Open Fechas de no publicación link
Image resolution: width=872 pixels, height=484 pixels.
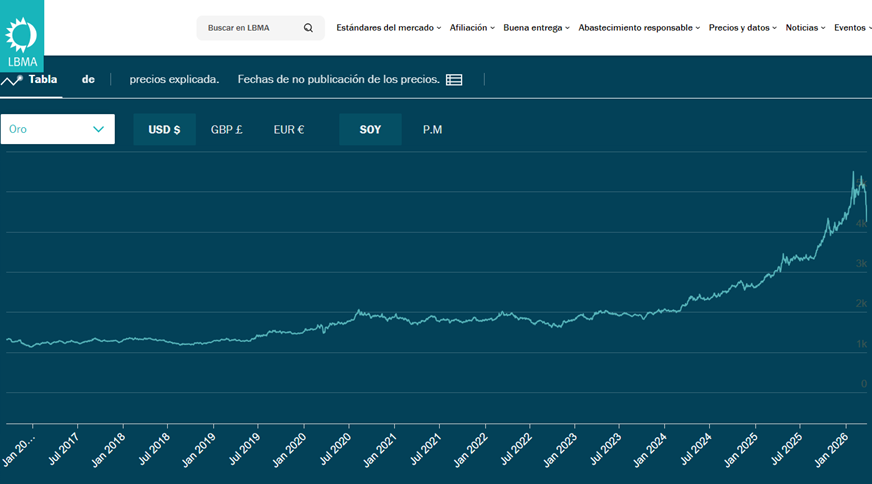(x=338, y=79)
